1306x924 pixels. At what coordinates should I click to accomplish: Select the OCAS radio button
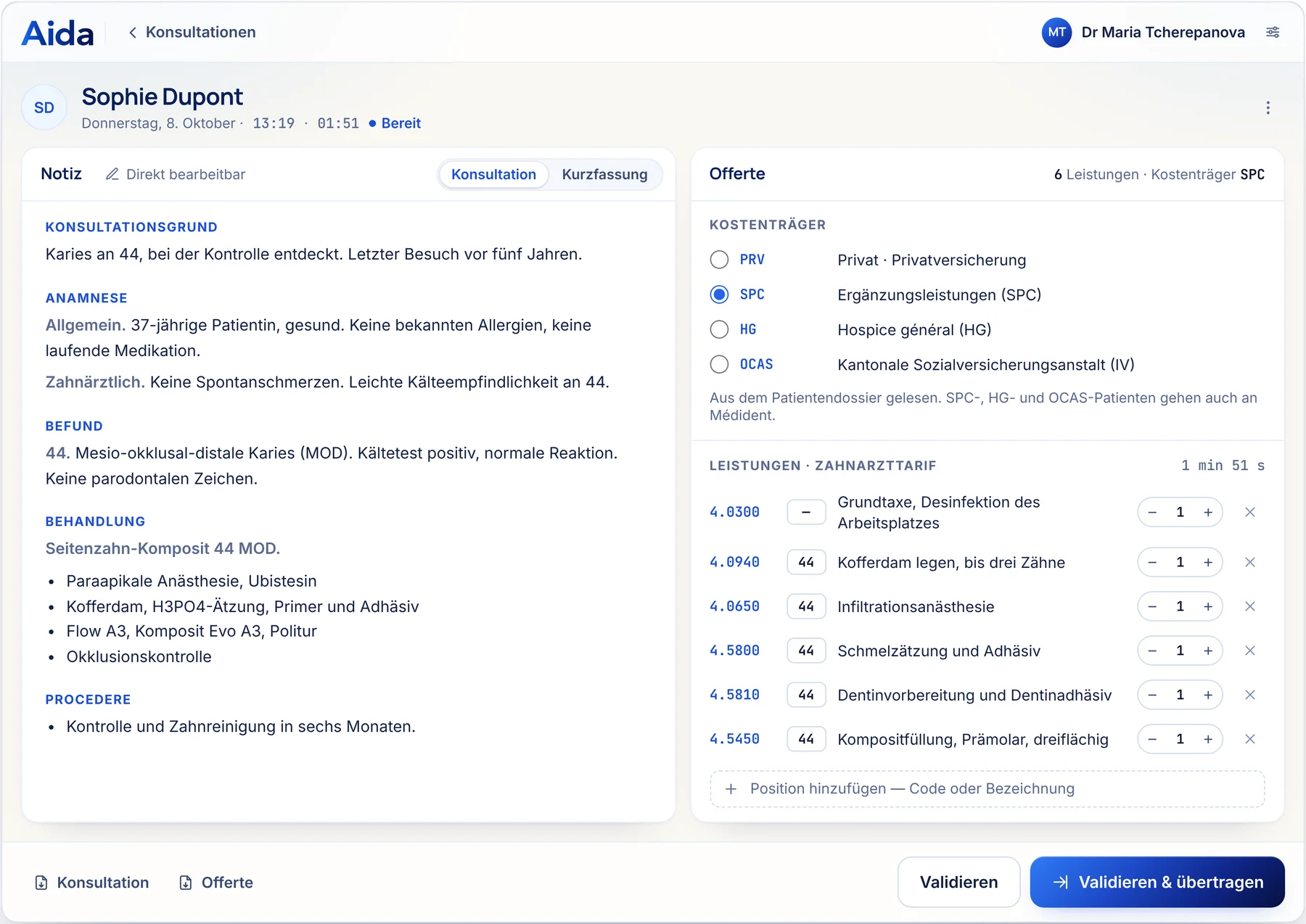(x=719, y=364)
